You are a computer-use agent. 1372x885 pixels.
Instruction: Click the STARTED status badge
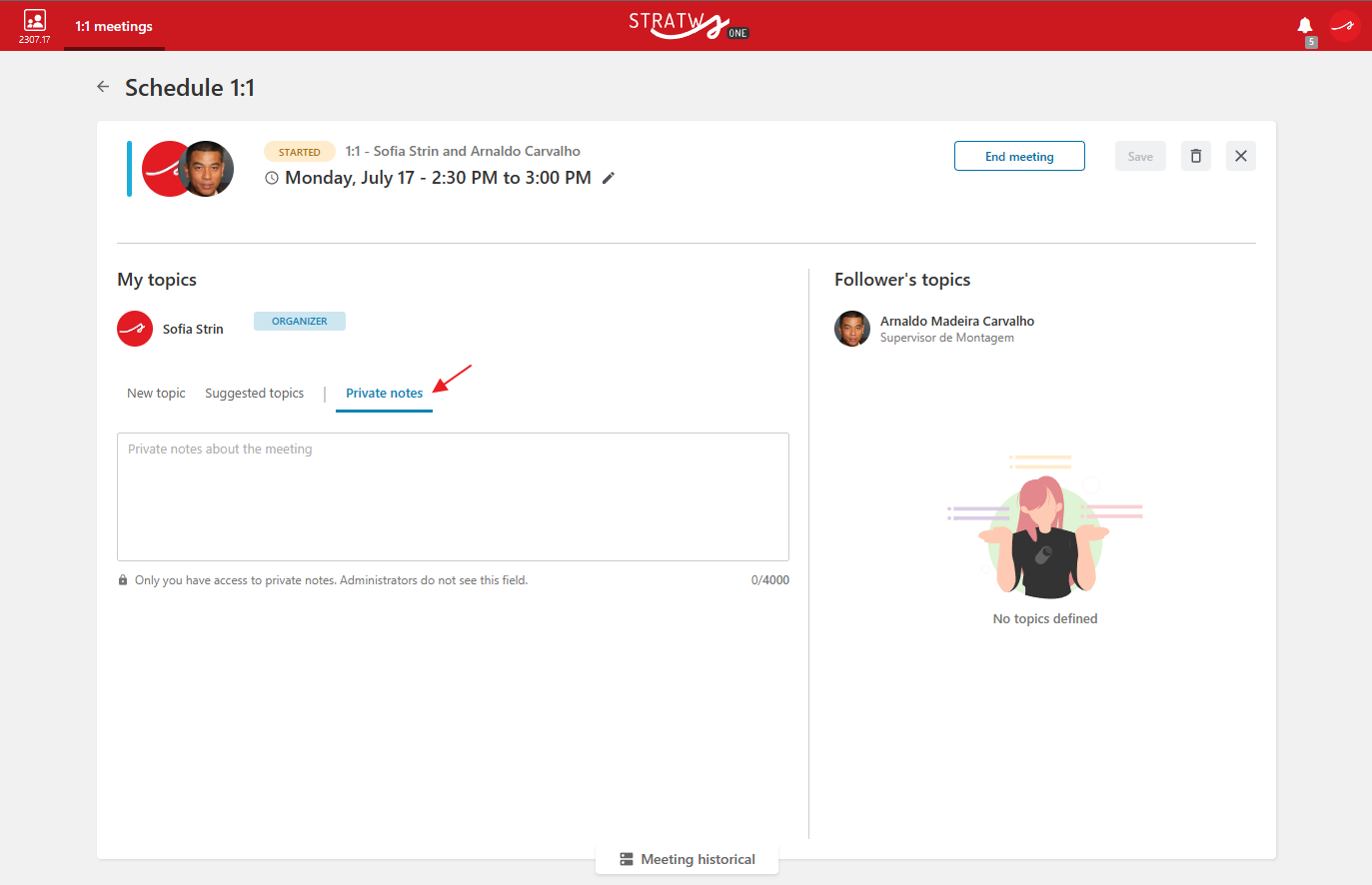pyautogui.click(x=300, y=152)
